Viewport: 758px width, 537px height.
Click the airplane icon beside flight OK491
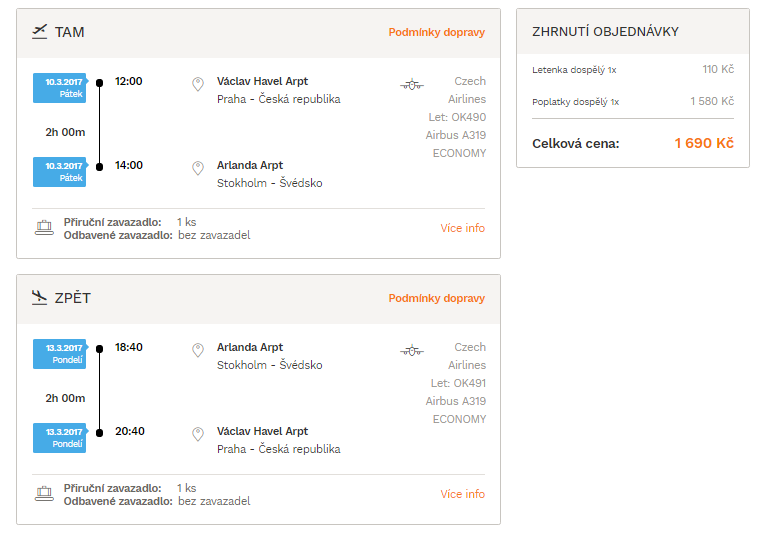412,351
